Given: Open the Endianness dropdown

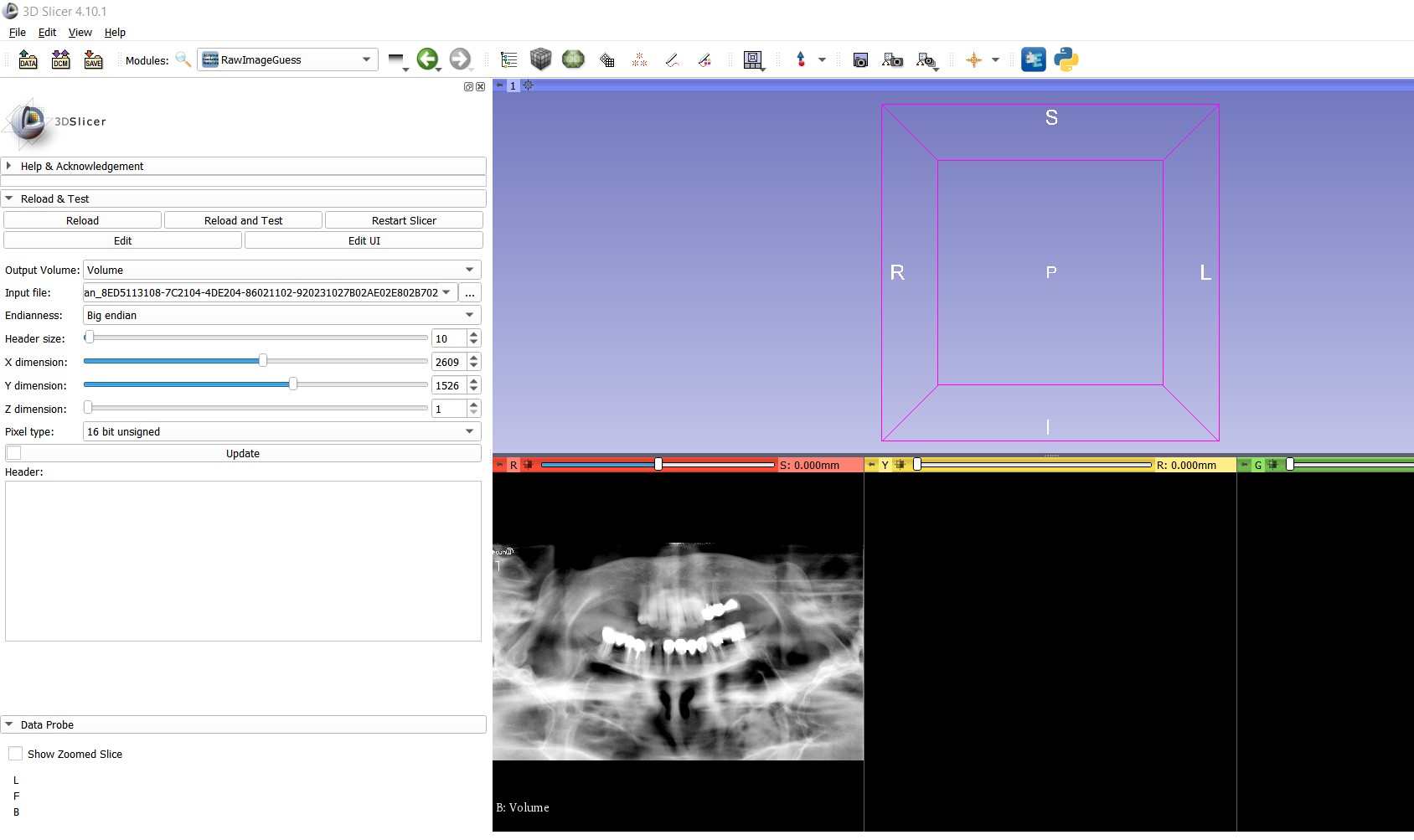Looking at the screenshot, I should click(282, 315).
